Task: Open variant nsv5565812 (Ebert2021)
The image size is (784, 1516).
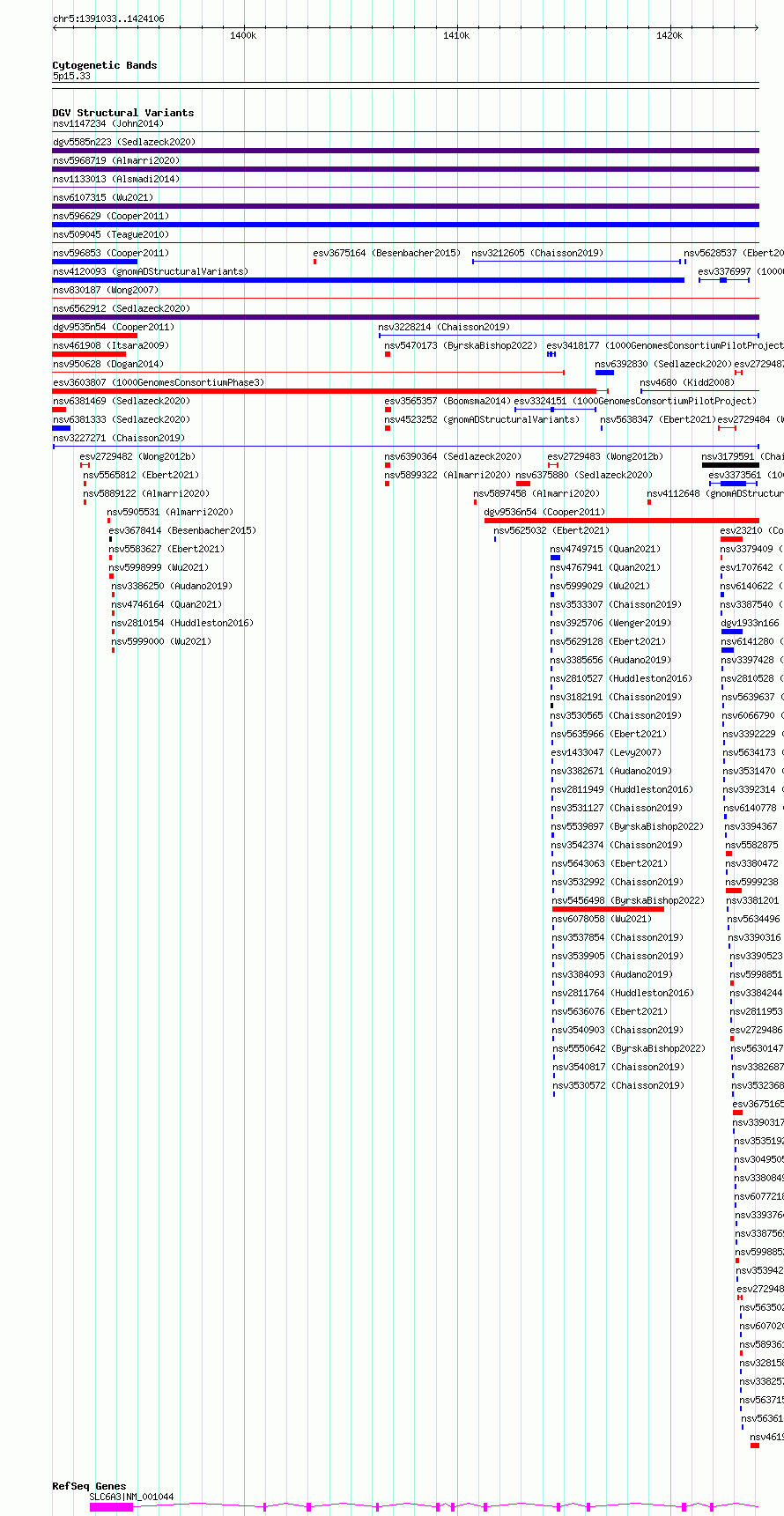Action: (x=142, y=476)
